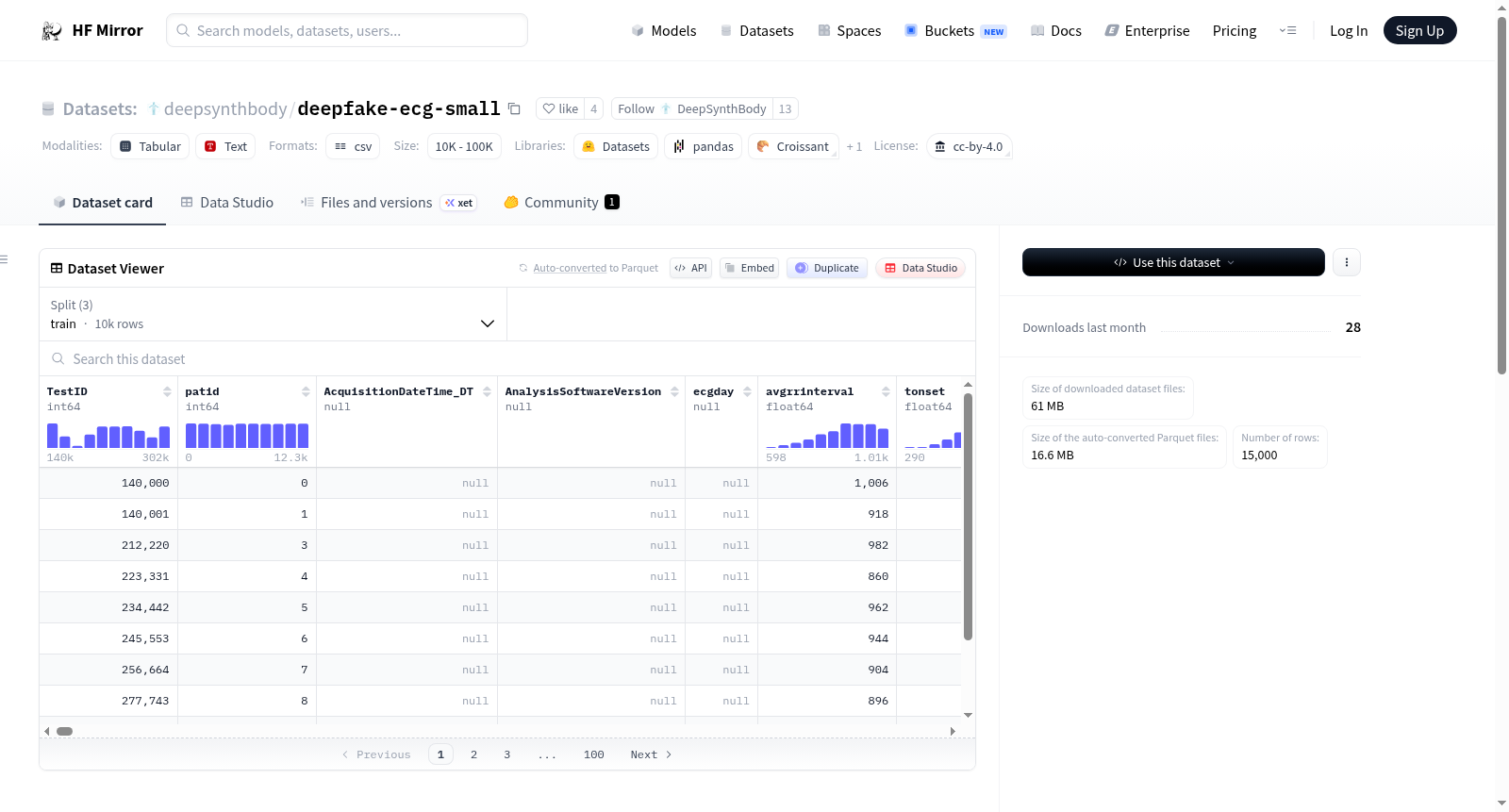Sort by AnalysisSoftwareVersion column
1509x812 pixels.
pyautogui.click(x=674, y=391)
